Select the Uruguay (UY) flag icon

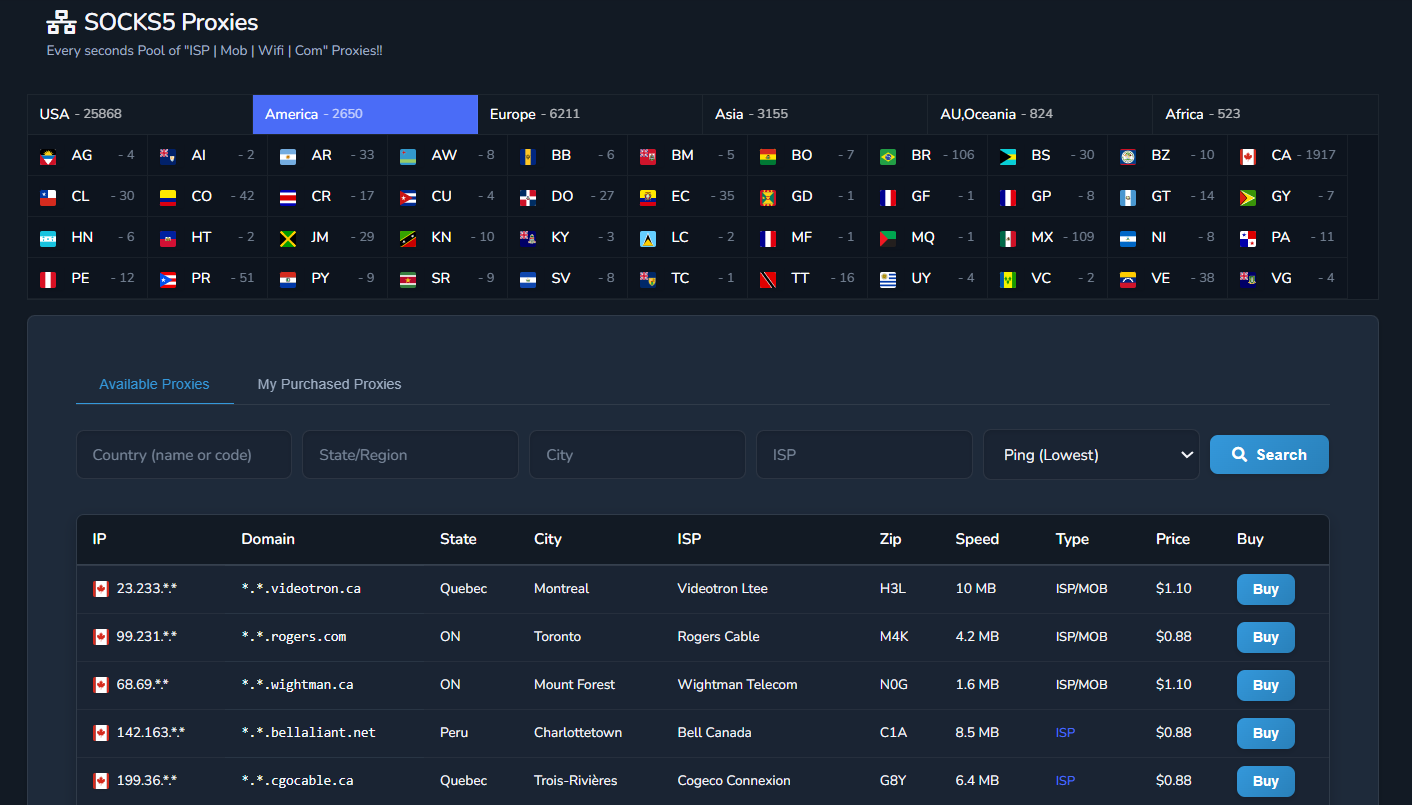point(888,279)
